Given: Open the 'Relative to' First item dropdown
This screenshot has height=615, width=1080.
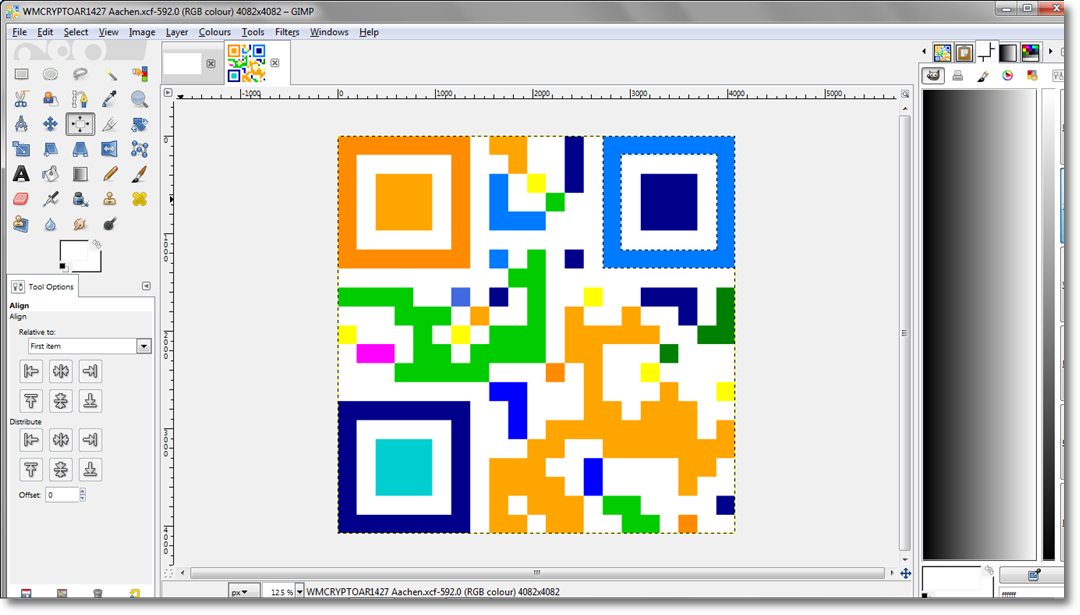Looking at the screenshot, I should (x=89, y=346).
